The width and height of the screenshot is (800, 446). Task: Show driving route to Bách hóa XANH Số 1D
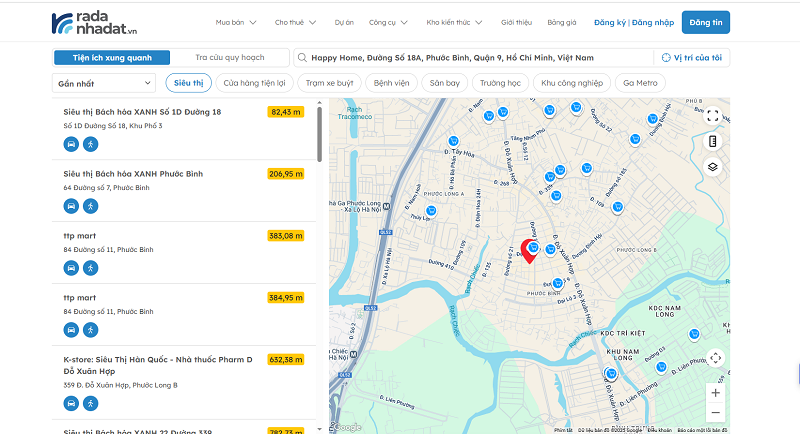click(x=71, y=144)
